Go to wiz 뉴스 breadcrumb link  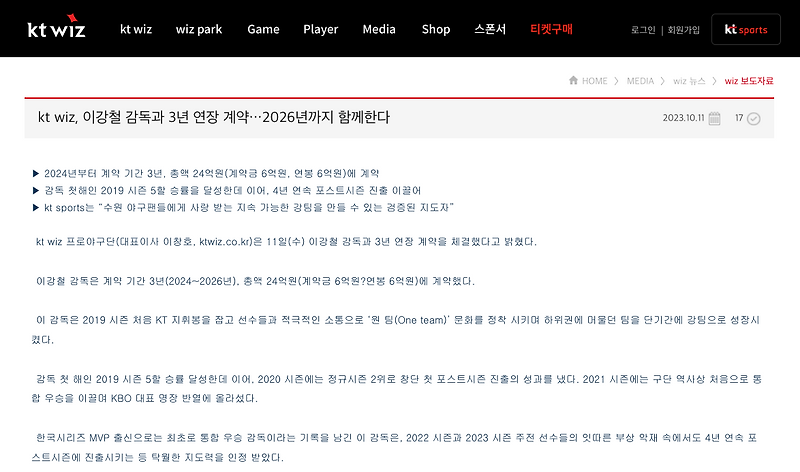point(689,81)
